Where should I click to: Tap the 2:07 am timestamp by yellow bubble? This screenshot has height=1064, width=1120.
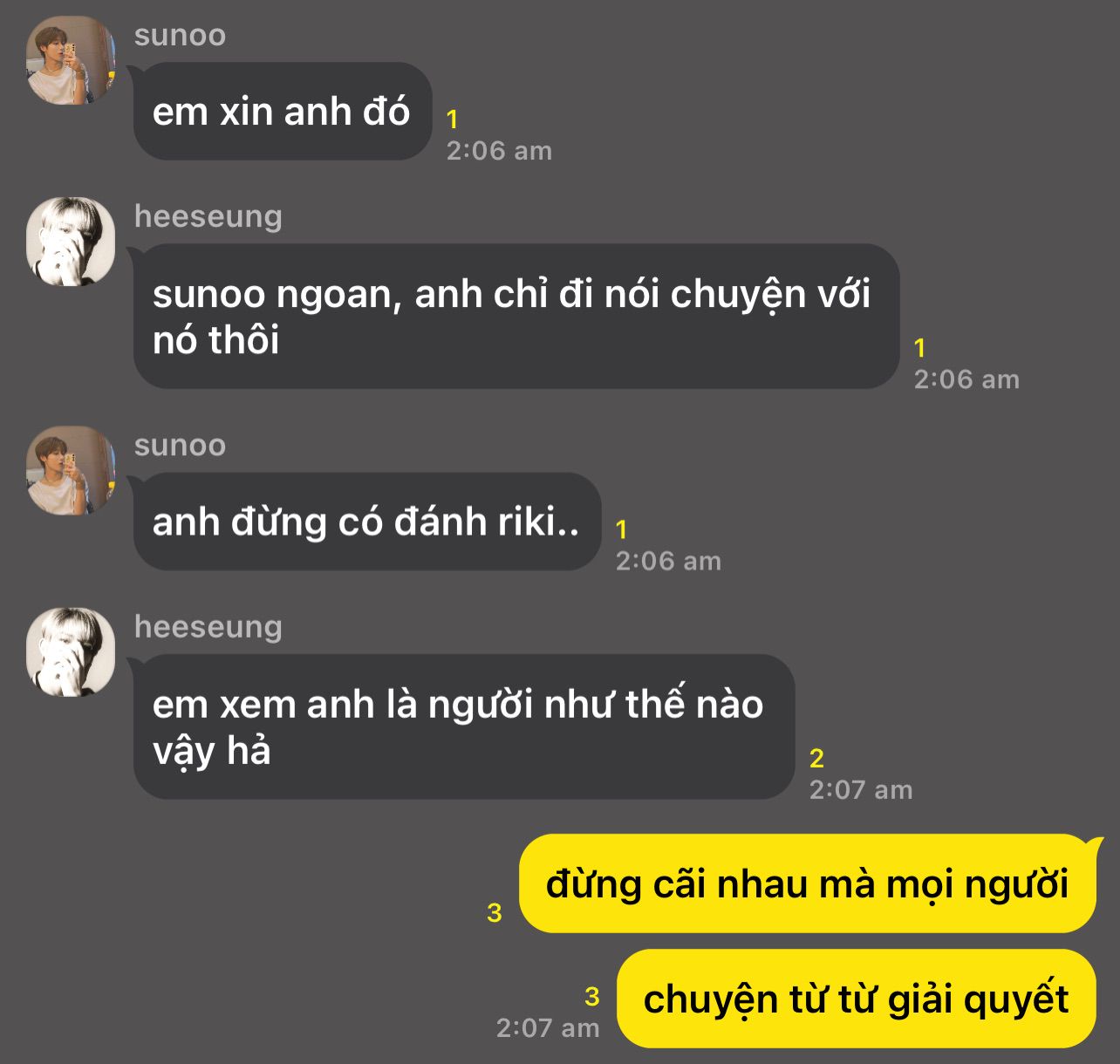pos(548,1027)
